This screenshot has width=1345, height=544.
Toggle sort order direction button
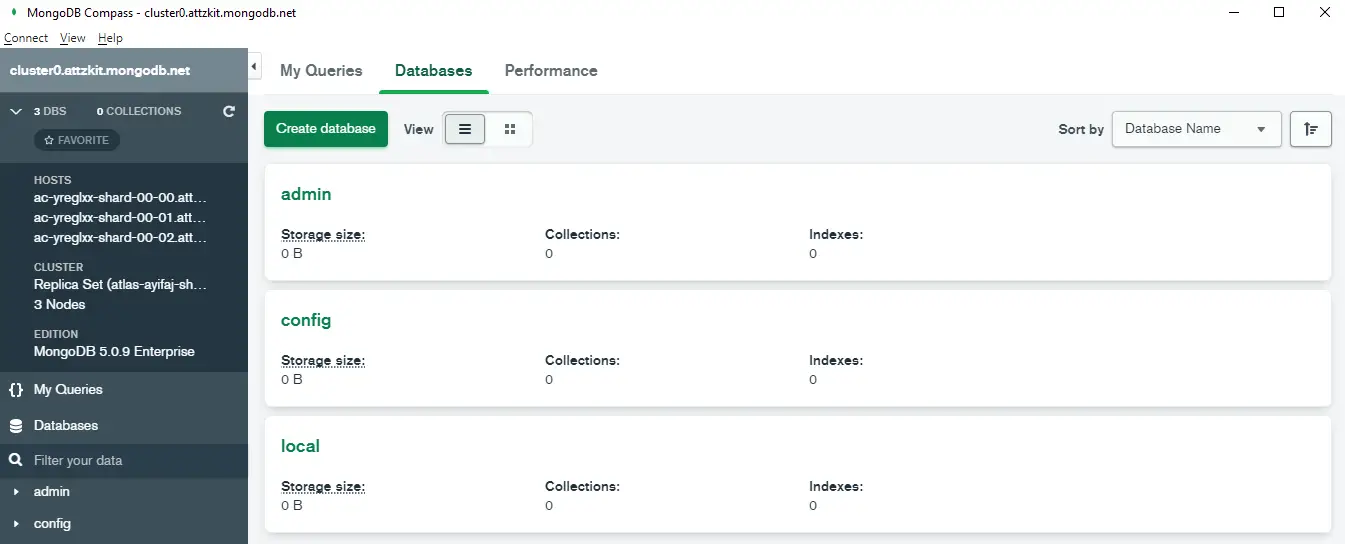tap(1311, 129)
